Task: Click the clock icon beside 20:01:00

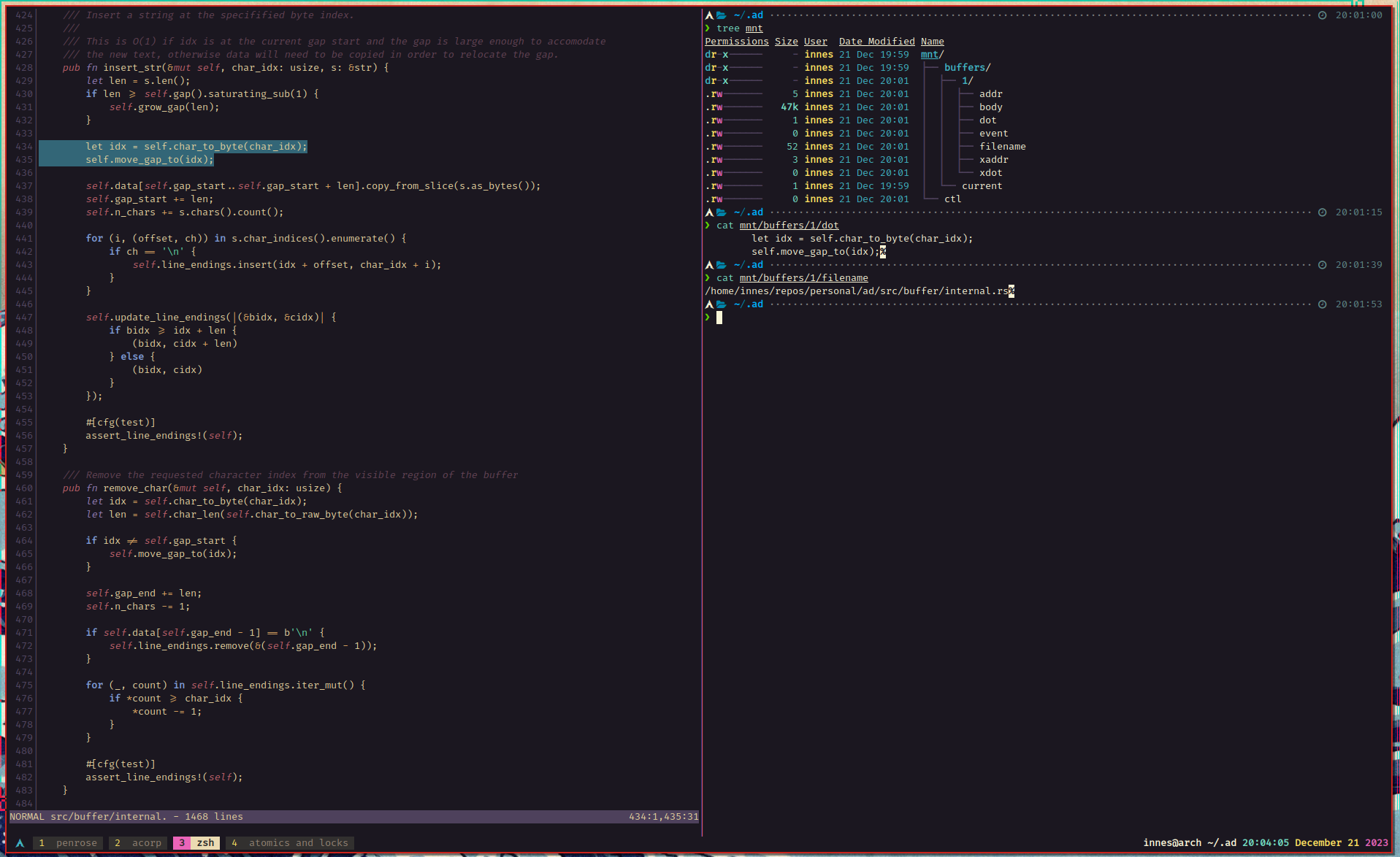Action: point(1322,15)
